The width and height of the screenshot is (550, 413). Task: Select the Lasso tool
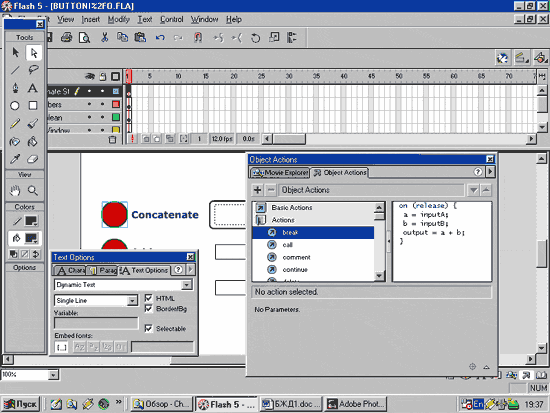click(x=33, y=70)
